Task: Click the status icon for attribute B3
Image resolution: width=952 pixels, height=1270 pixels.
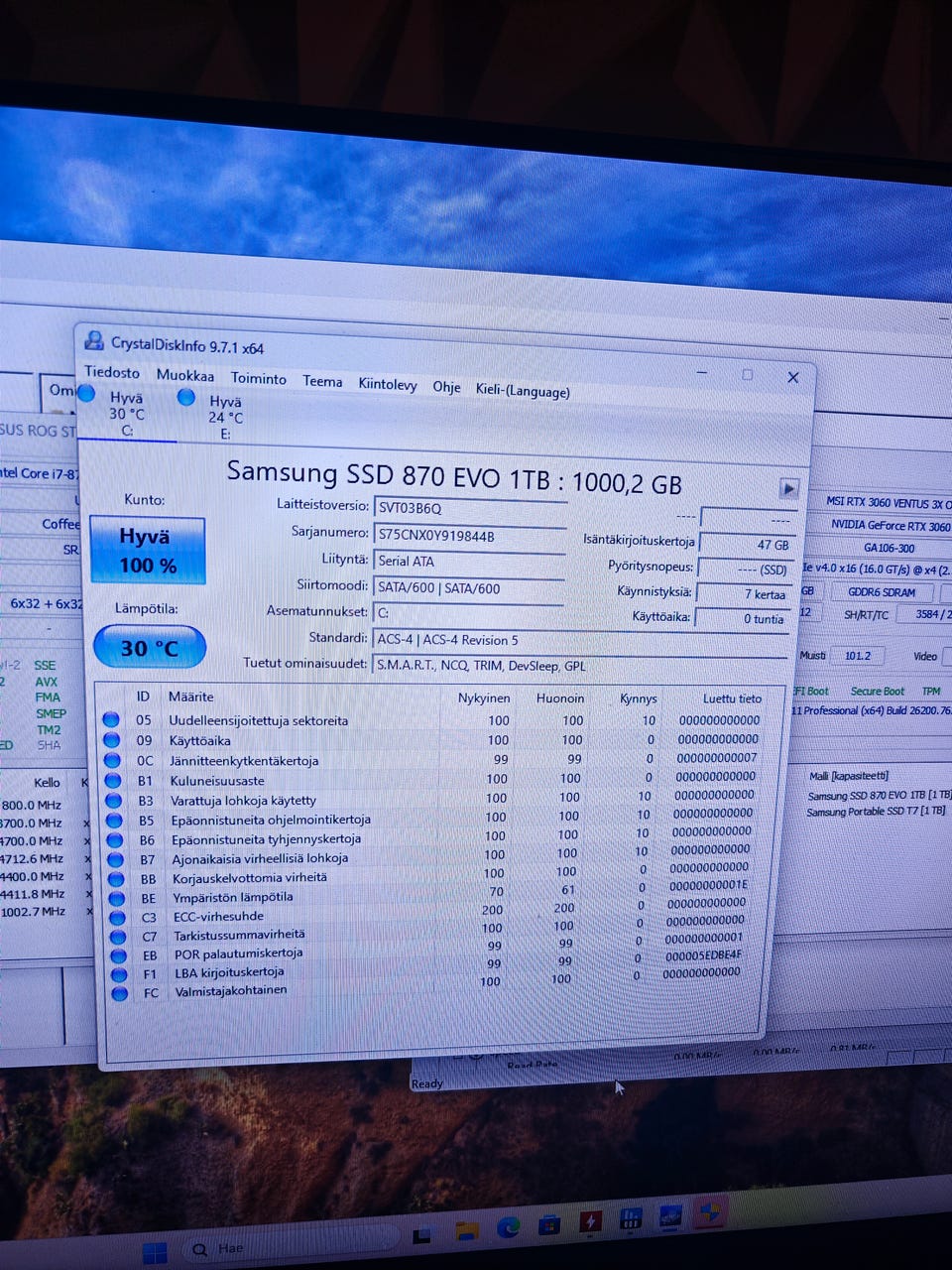Action: click(x=113, y=800)
